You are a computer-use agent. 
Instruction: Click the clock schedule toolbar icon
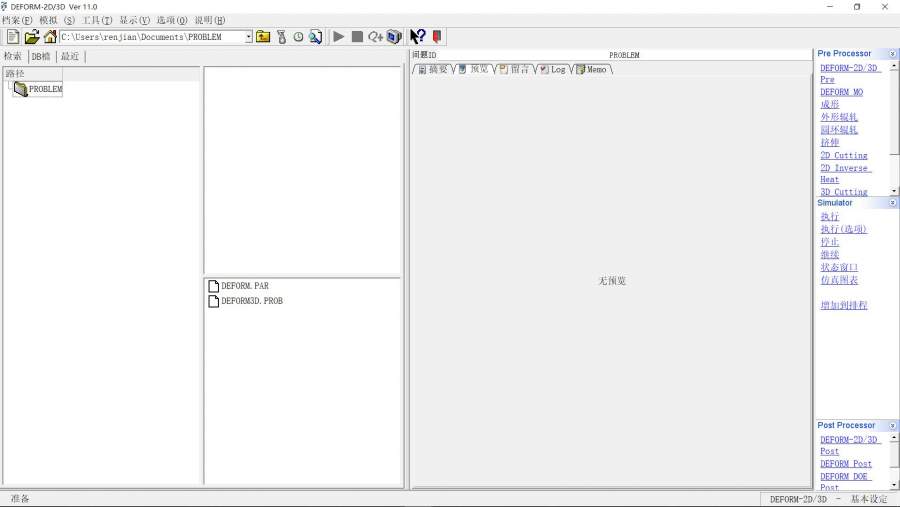(298, 37)
